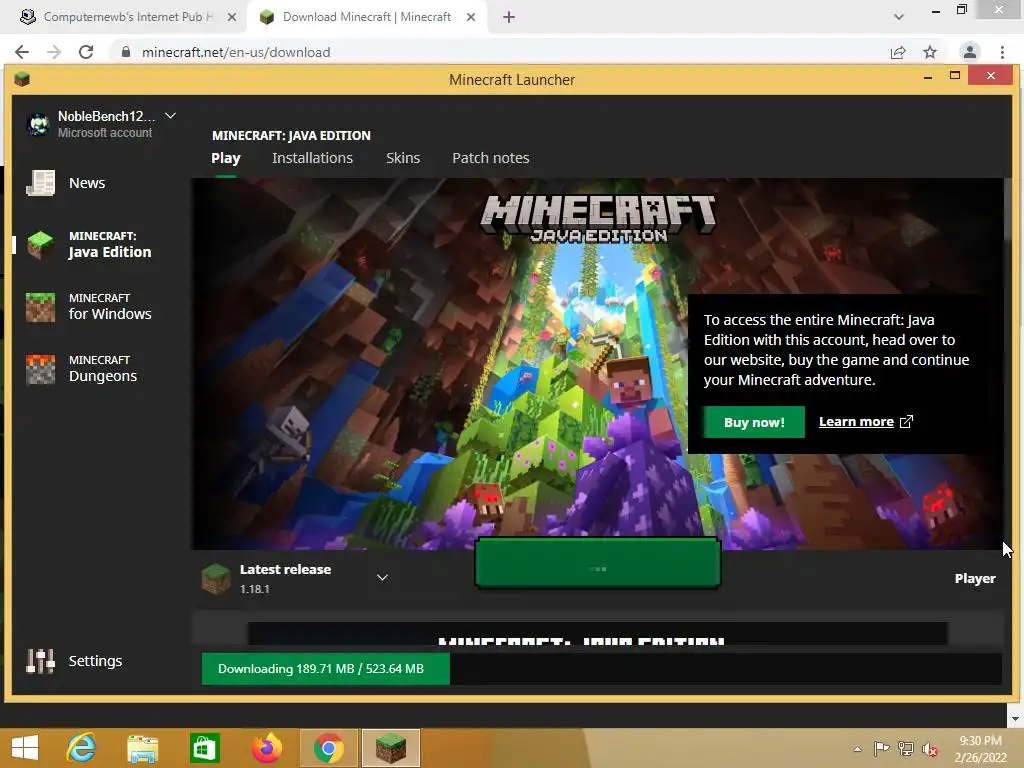This screenshot has width=1024, height=768.
Task: Show hidden tray icons arrow
Action: (857, 749)
